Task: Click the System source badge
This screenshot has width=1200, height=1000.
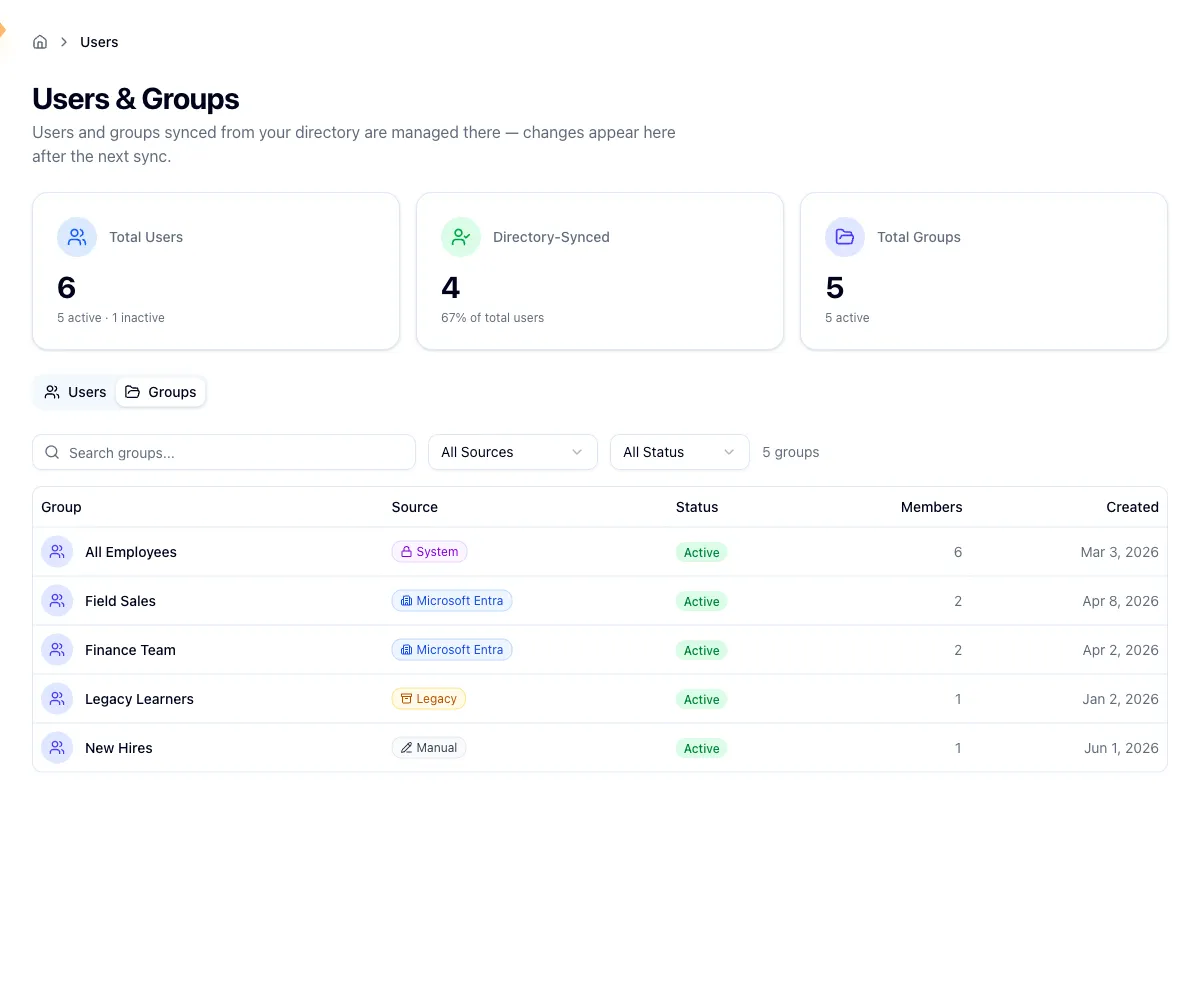Action: (x=429, y=552)
